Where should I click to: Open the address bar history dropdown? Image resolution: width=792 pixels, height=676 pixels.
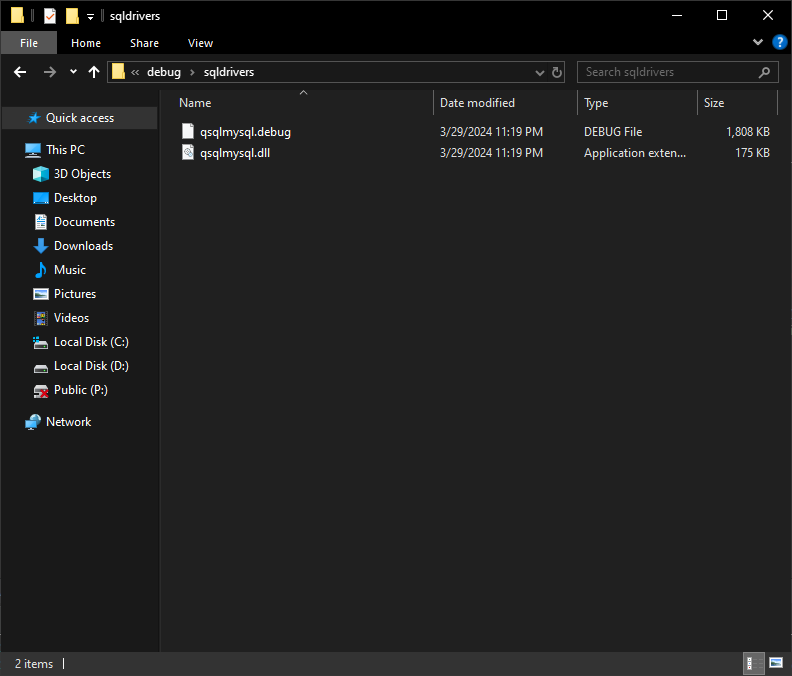coord(539,73)
